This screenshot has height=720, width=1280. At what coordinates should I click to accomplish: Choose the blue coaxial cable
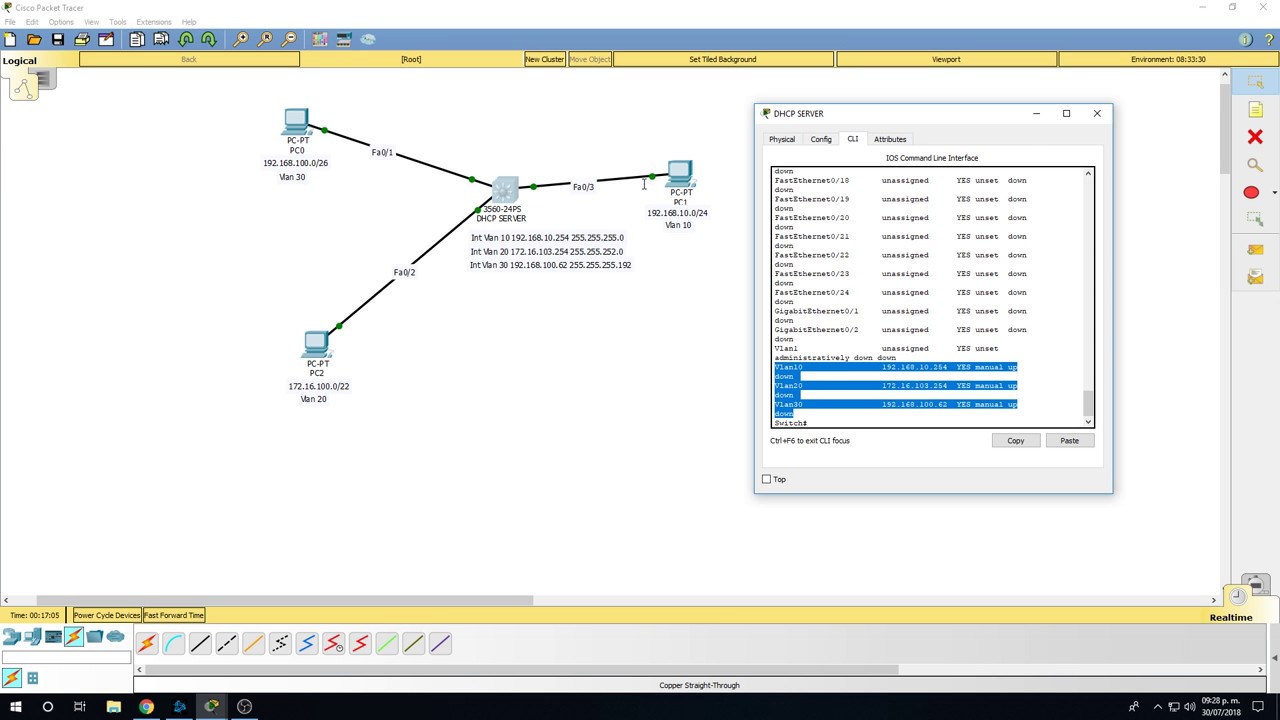point(307,644)
